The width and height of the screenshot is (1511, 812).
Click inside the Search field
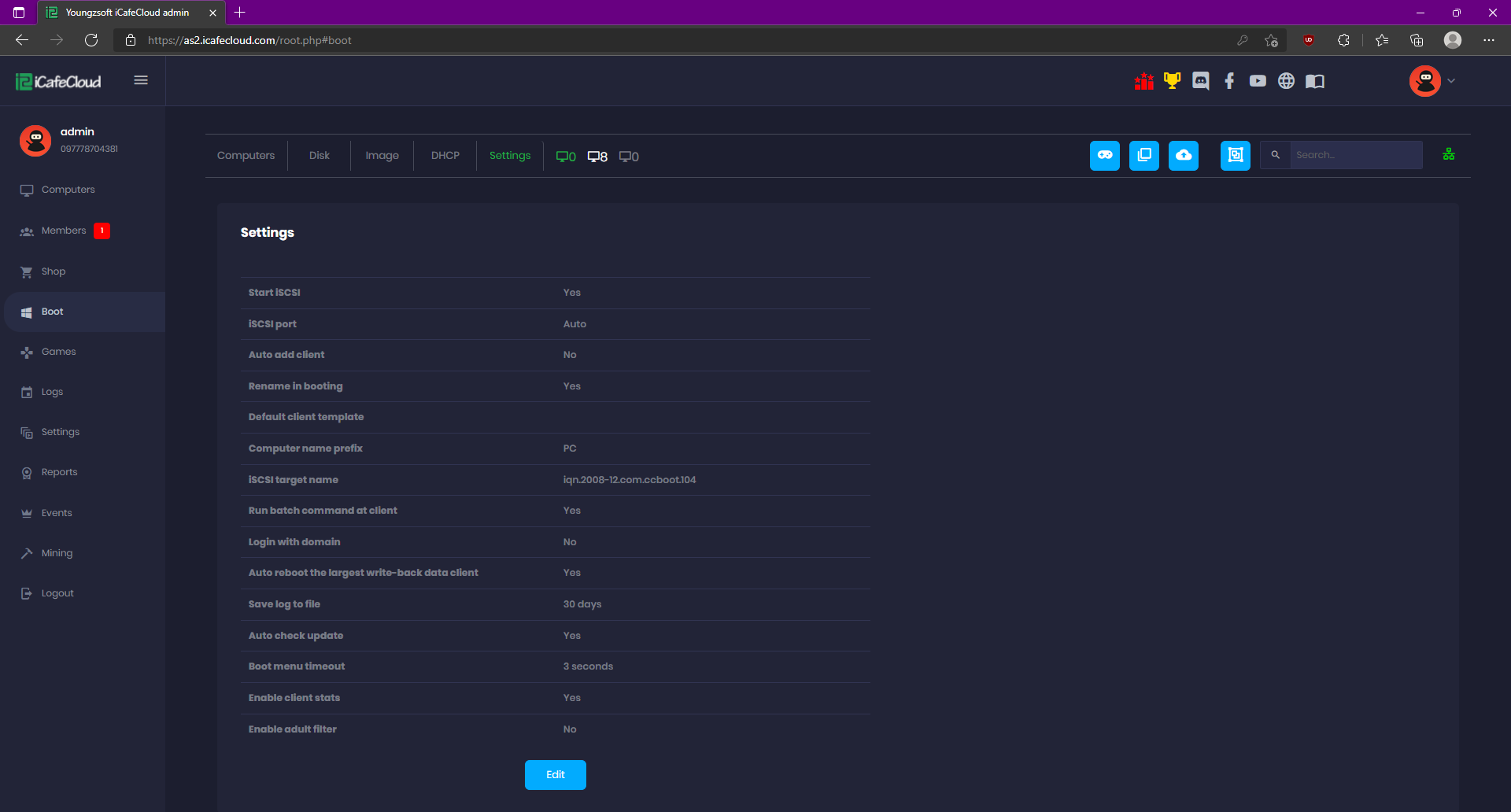[x=1354, y=155]
